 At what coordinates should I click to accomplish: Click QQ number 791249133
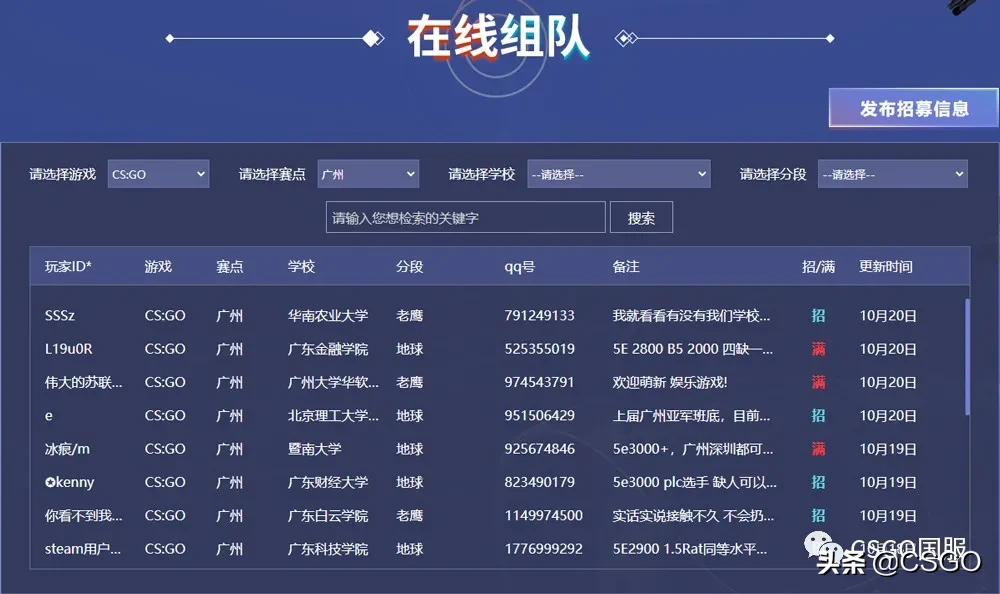click(x=540, y=316)
